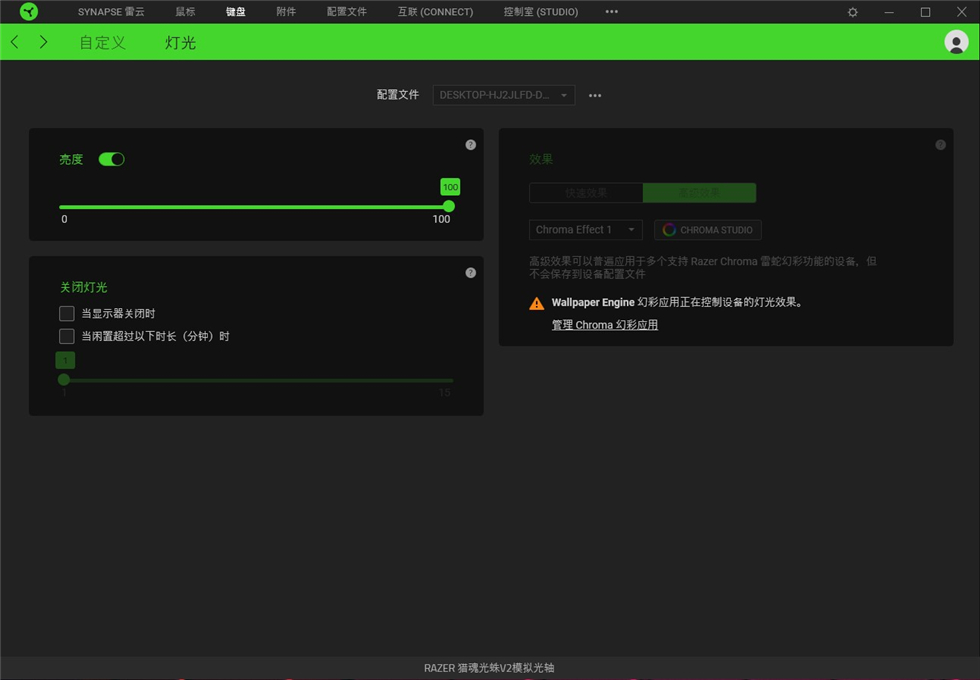Click the Wallpaper Engine warning message
The image size is (980, 680).
(677, 302)
